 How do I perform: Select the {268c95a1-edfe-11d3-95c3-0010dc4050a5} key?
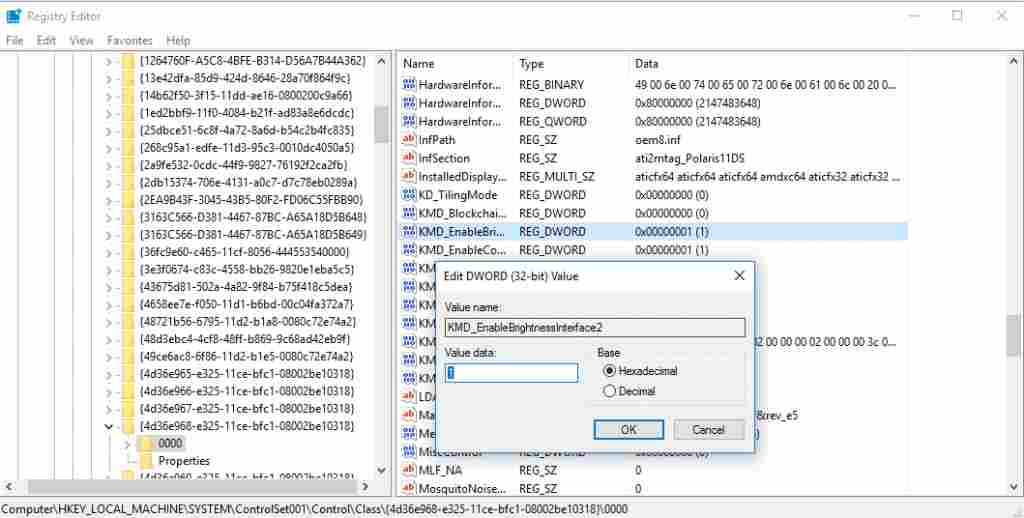click(x=246, y=148)
